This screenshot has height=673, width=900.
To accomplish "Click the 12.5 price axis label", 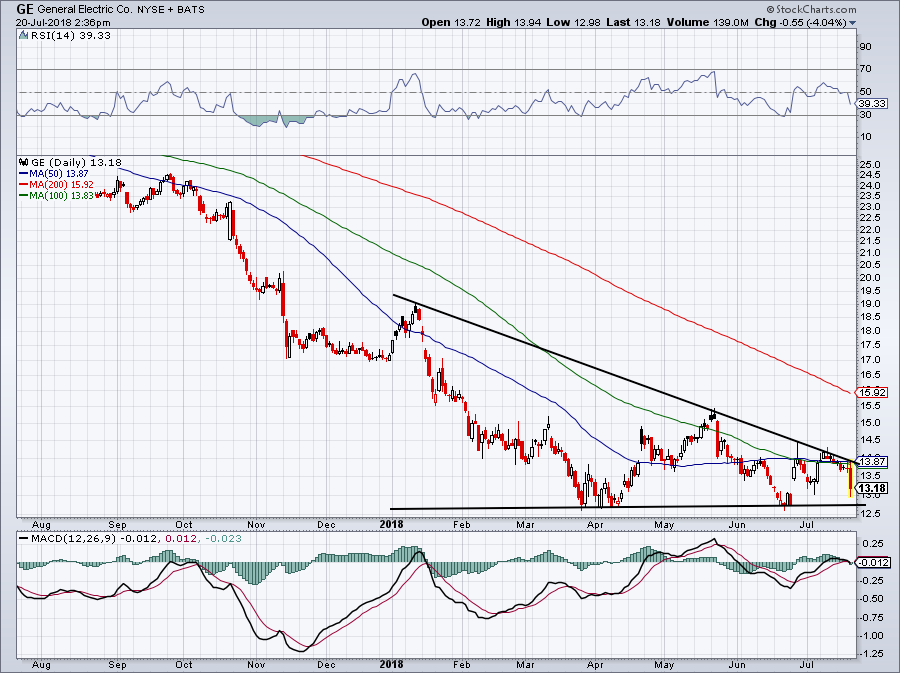I will tap(870, 513).
